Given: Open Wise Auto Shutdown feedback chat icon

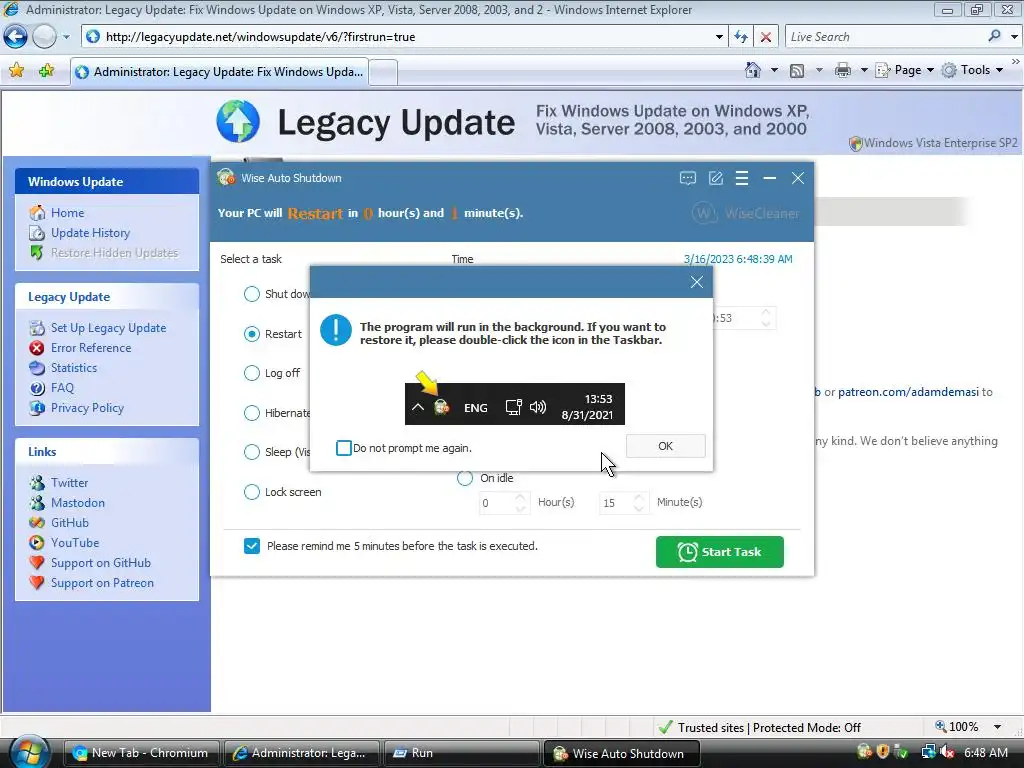Looking at the screenshot, I should [688, 178].
